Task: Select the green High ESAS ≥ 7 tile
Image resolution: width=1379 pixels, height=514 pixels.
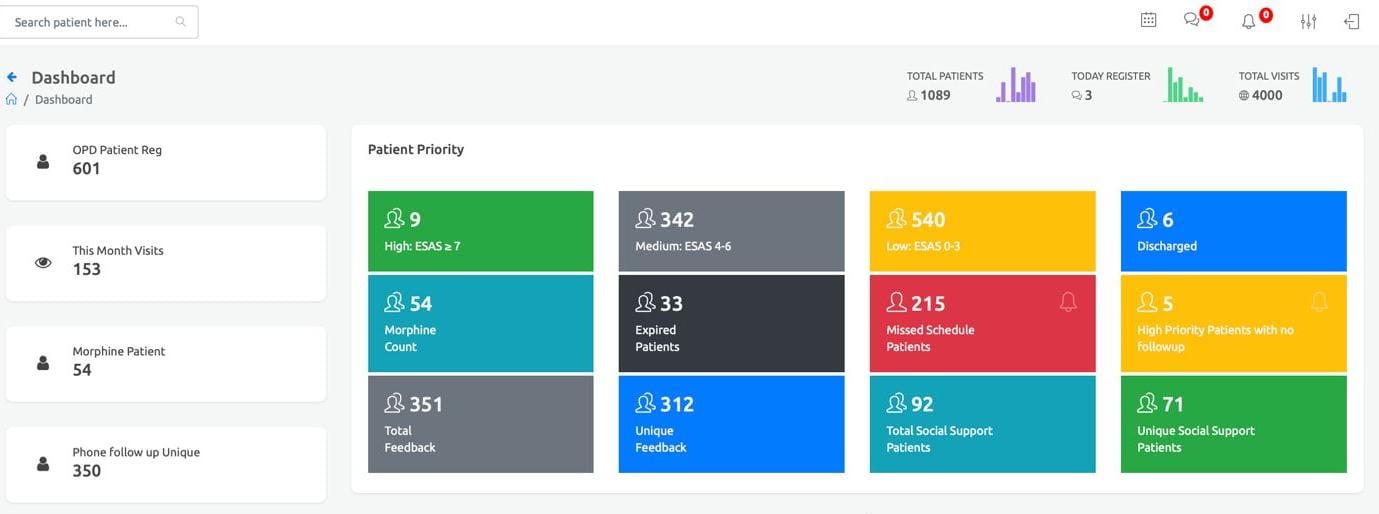Action: (x=480, y=231)
